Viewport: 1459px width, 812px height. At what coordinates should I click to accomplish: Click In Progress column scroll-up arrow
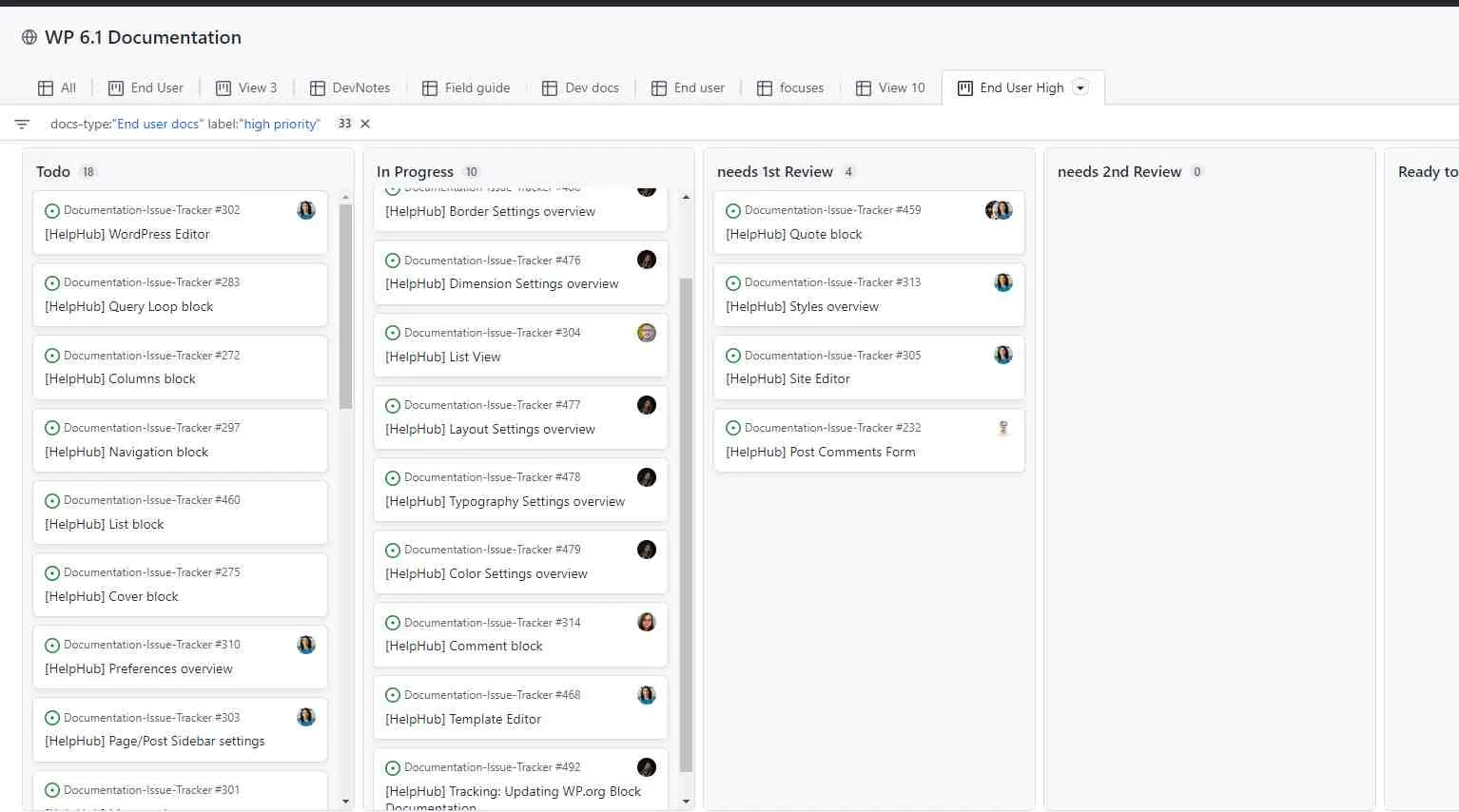[x=686, y=197]
